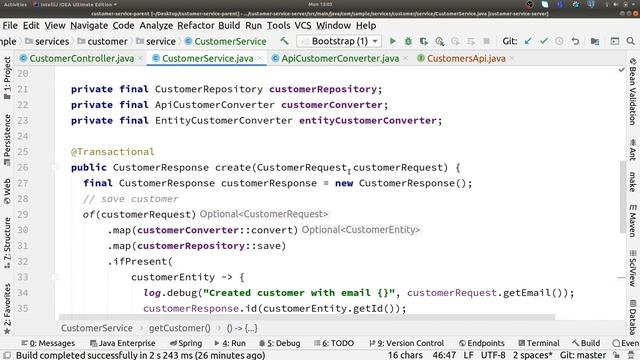Start debugging with the green bug icon
640x360 pixels.
click(x=408, y=41)
